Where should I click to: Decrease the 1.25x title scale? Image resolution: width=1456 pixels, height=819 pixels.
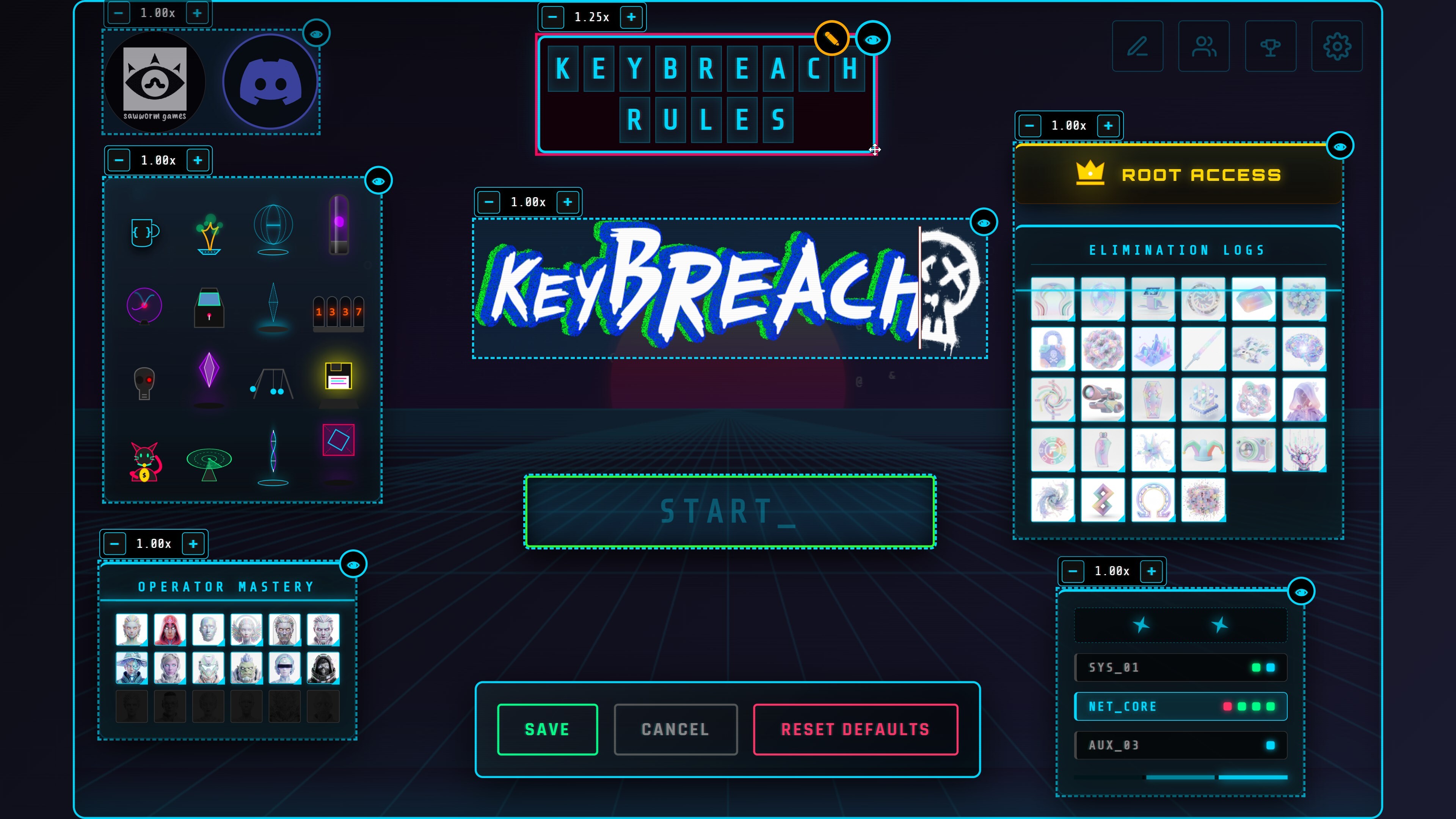(552, 17)
